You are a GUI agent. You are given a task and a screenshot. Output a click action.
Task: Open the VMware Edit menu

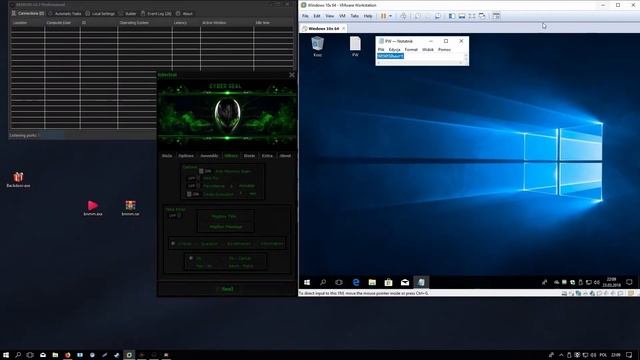click(x=317, y=16)
